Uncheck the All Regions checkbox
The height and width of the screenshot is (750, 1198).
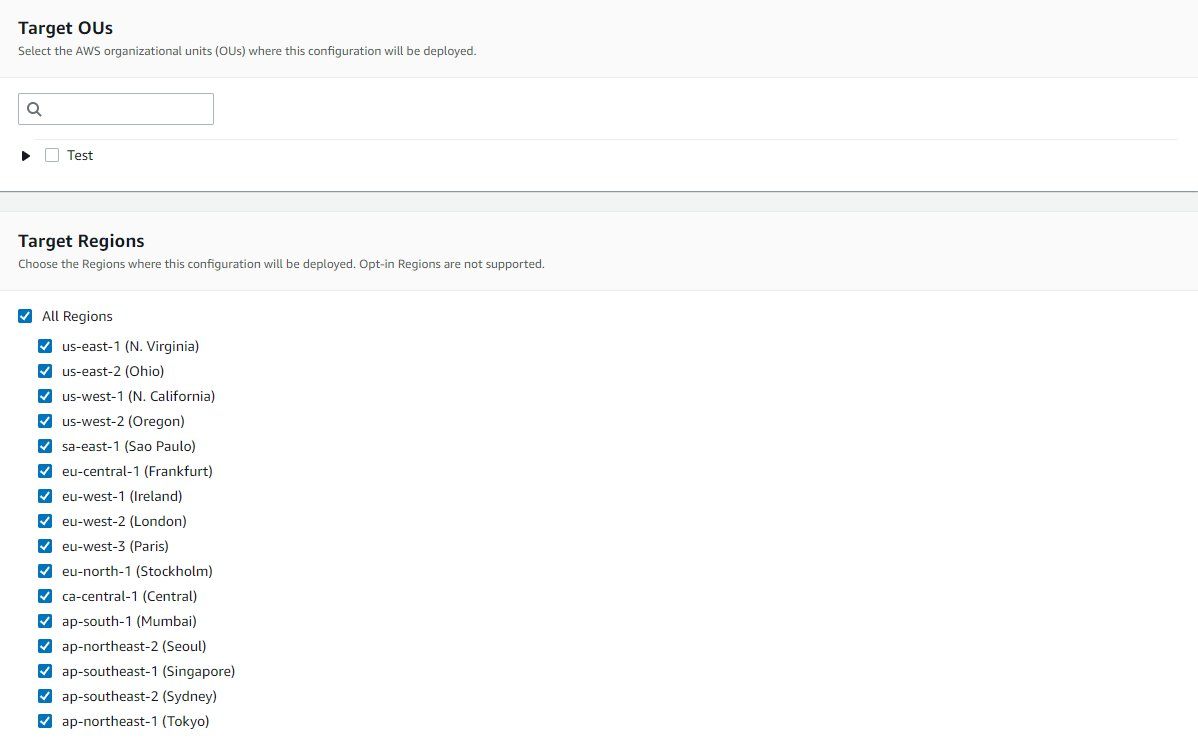[24, 315]
